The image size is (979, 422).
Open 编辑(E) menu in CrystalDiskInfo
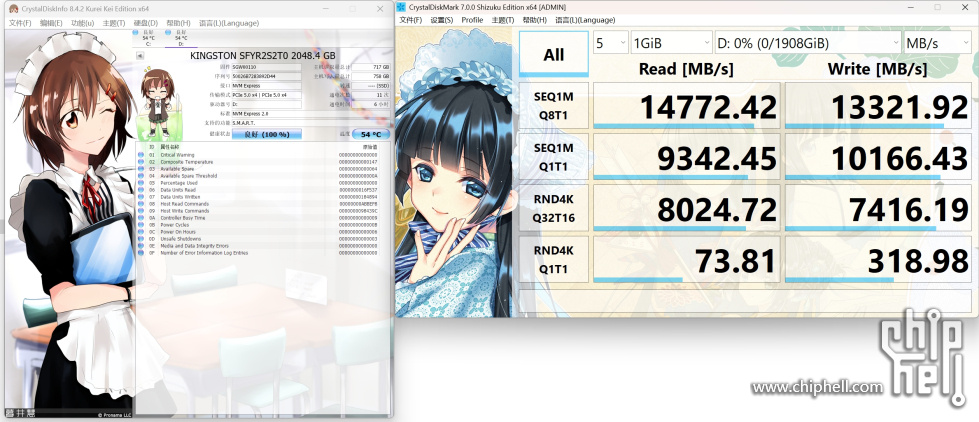click(x=51, y=23)
